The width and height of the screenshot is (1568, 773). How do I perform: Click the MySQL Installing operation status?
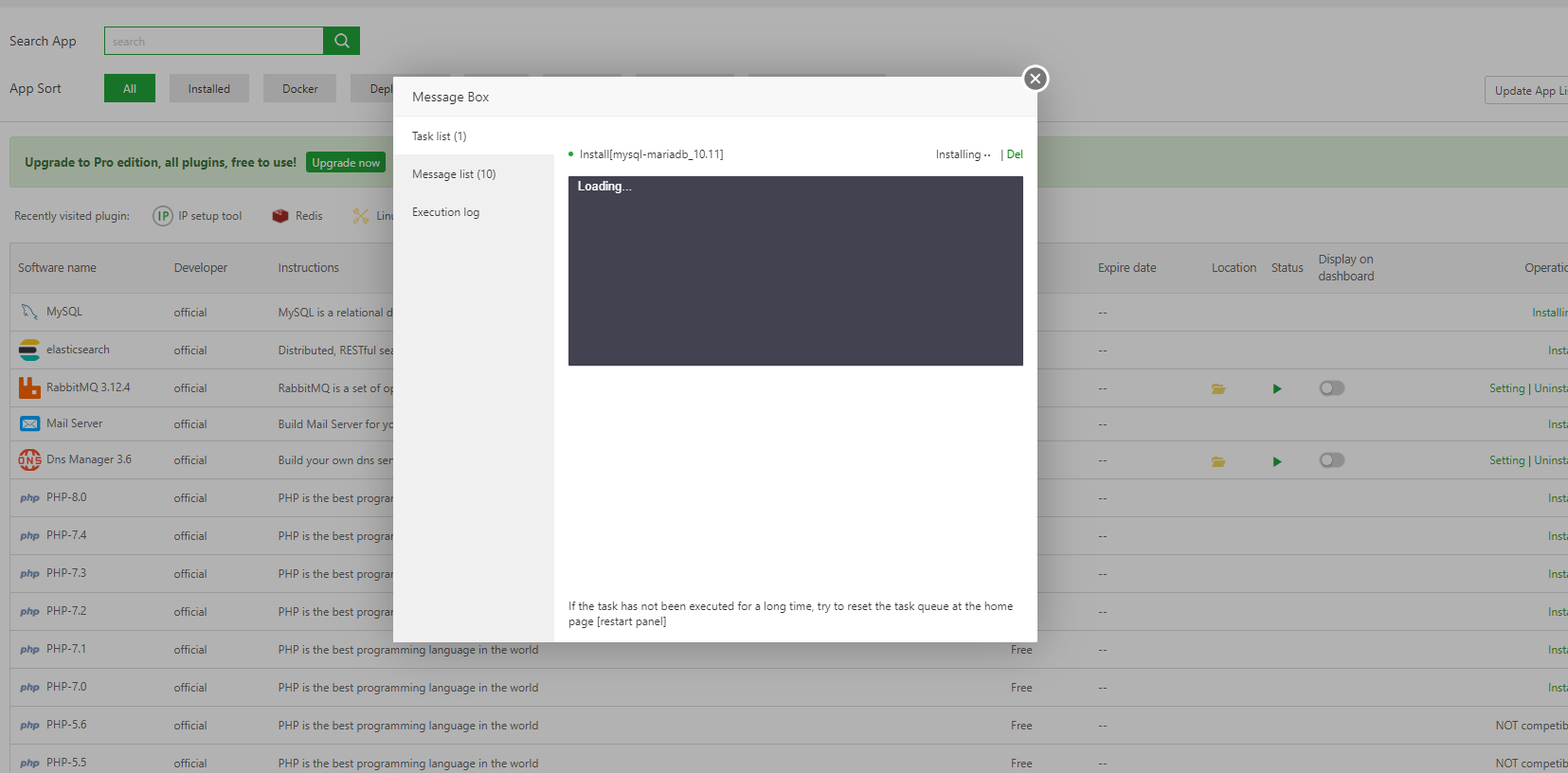[1550, 313]
